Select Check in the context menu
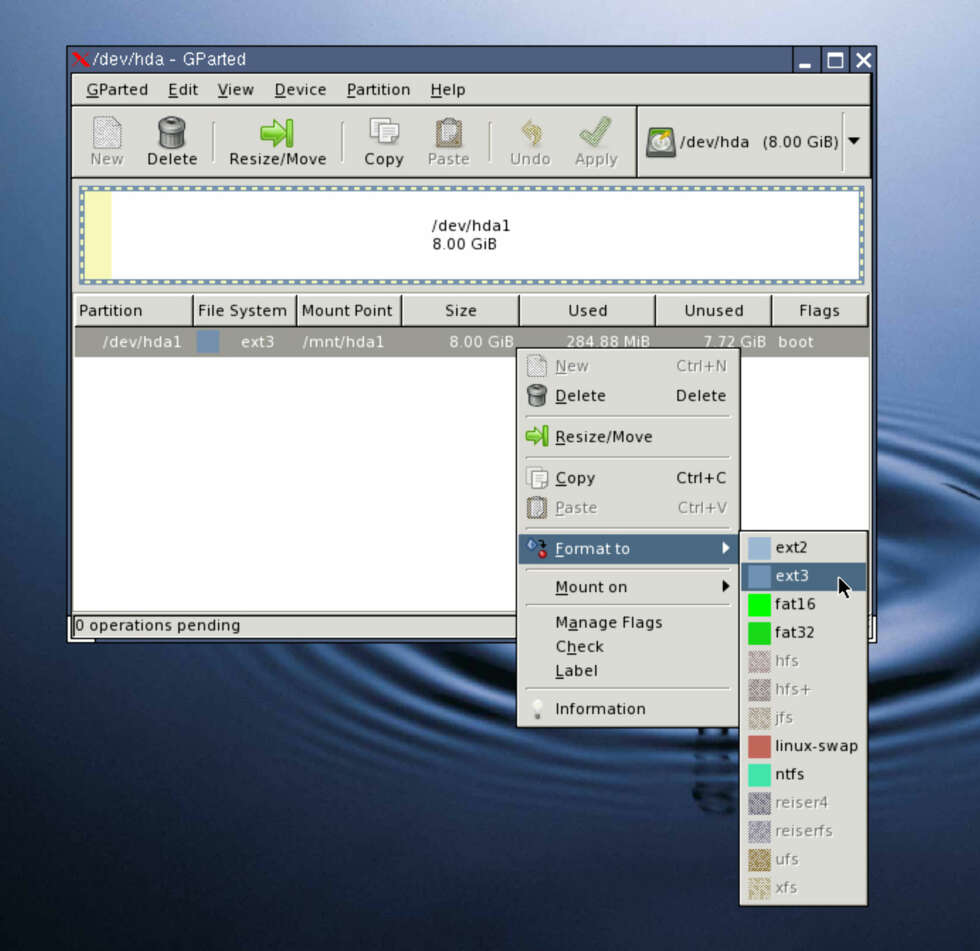This screenshot has height=951, width=980. click(x=628, y=647)
